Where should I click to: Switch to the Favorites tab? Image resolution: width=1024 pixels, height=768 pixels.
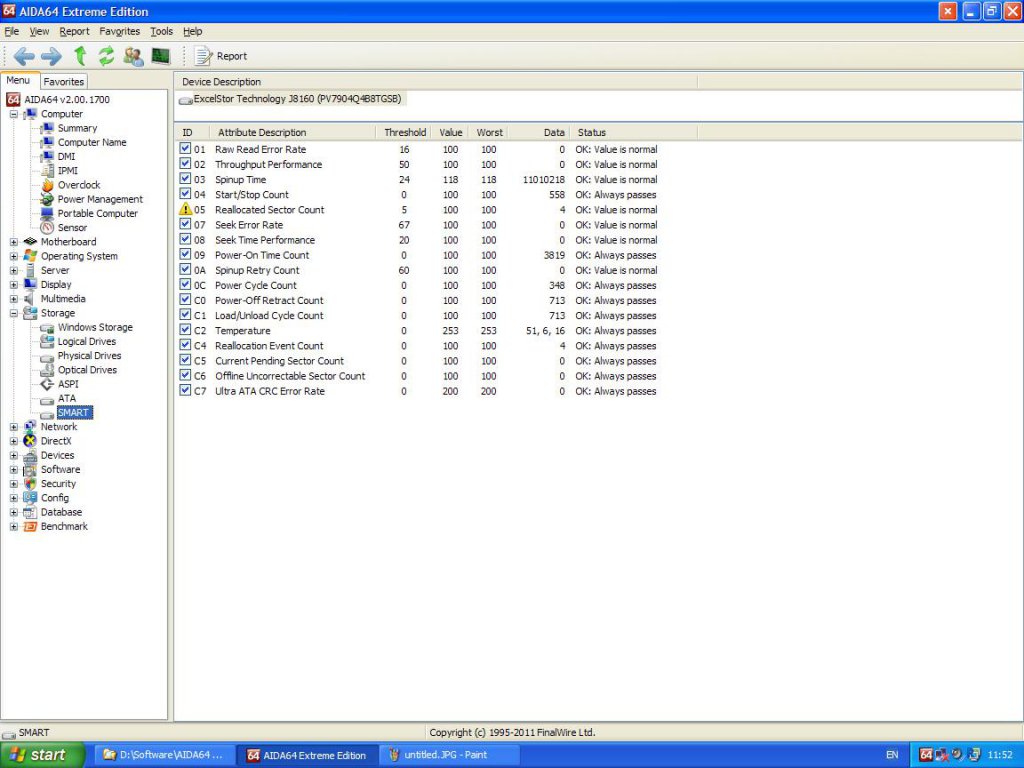tap(63, 82)
